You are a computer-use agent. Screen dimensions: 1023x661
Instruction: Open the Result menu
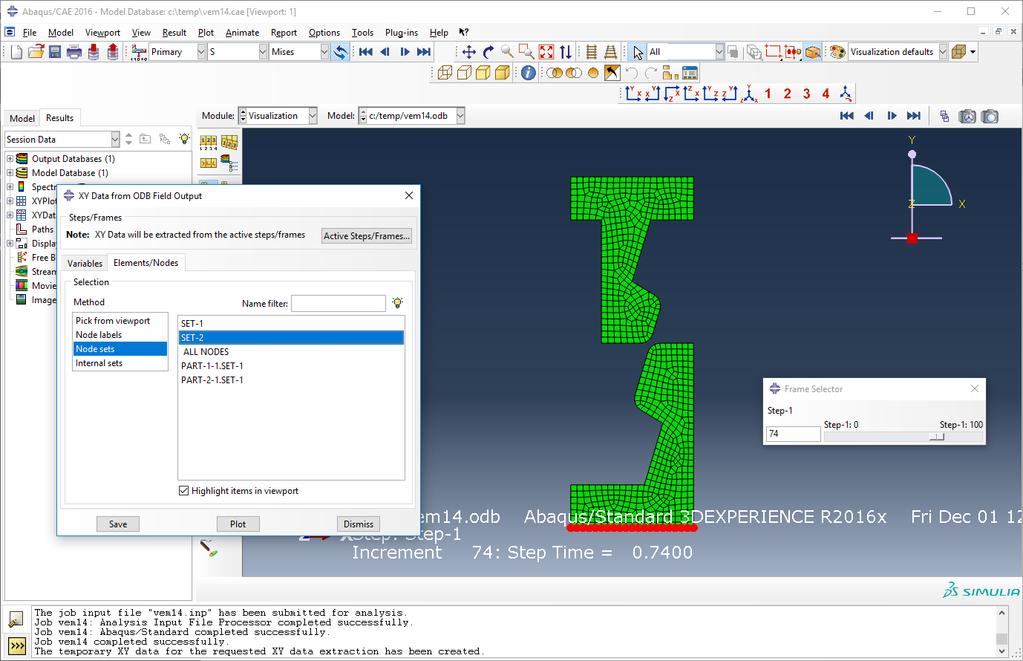[174, 33]
